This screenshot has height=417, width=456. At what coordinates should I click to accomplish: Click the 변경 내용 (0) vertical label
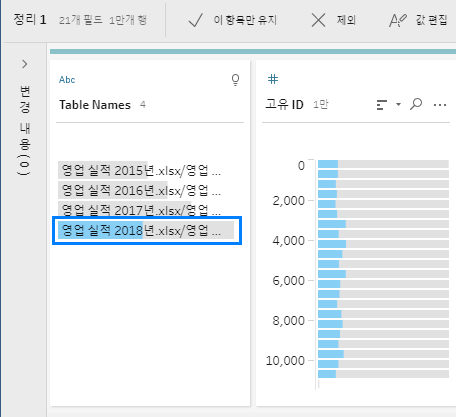click(25, 130)
